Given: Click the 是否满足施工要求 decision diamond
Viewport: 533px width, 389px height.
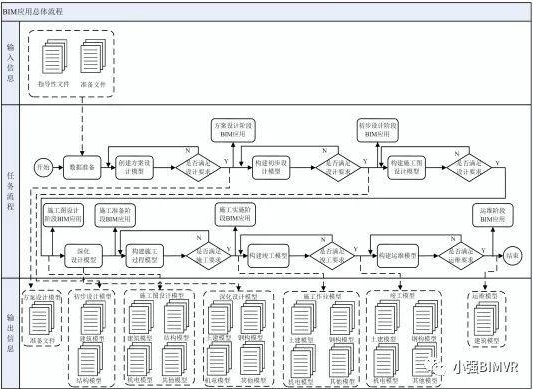Looking at the screenshot, I should pos(209,256).
